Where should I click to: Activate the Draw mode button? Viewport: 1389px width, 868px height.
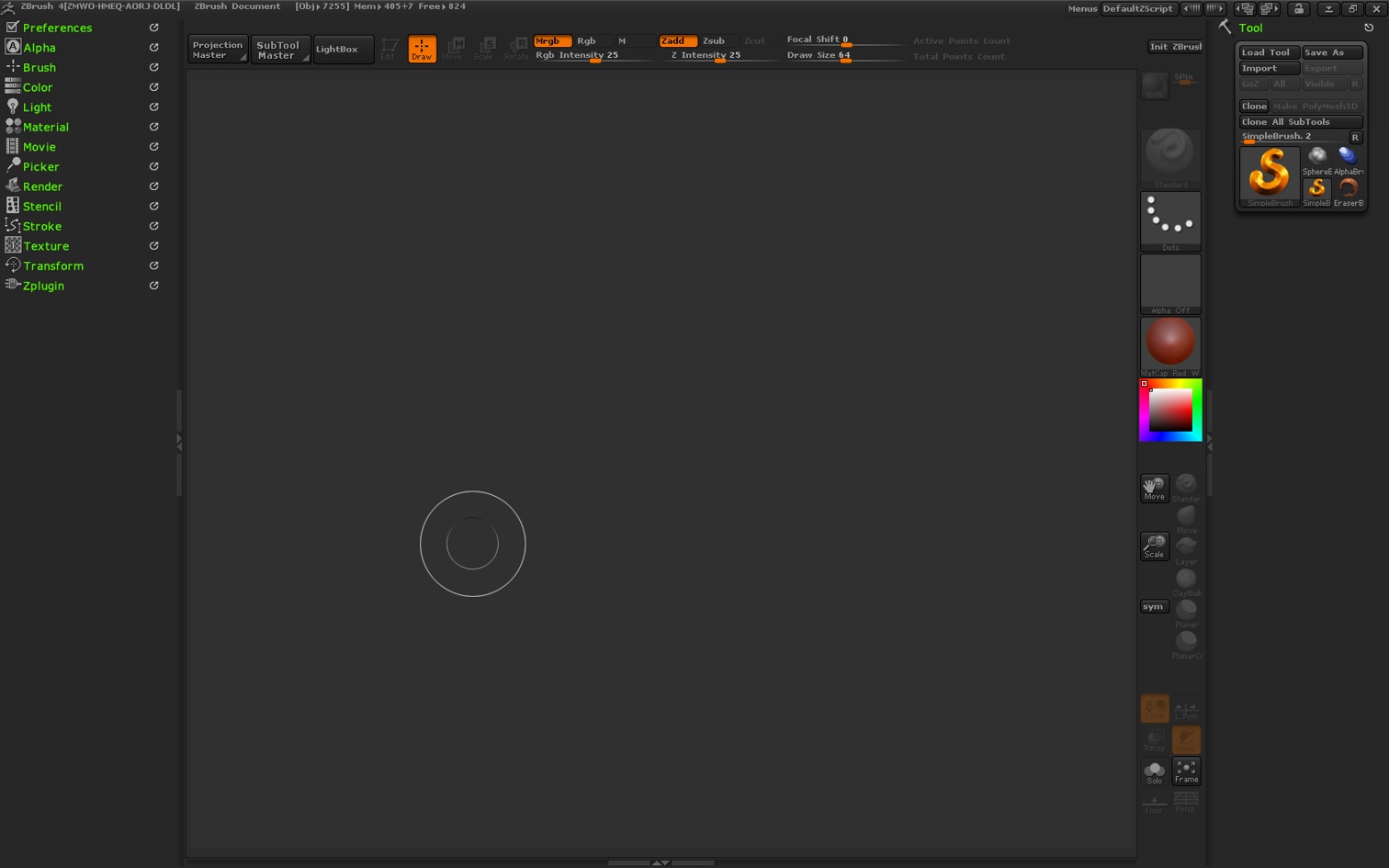[x=422, y=49]
